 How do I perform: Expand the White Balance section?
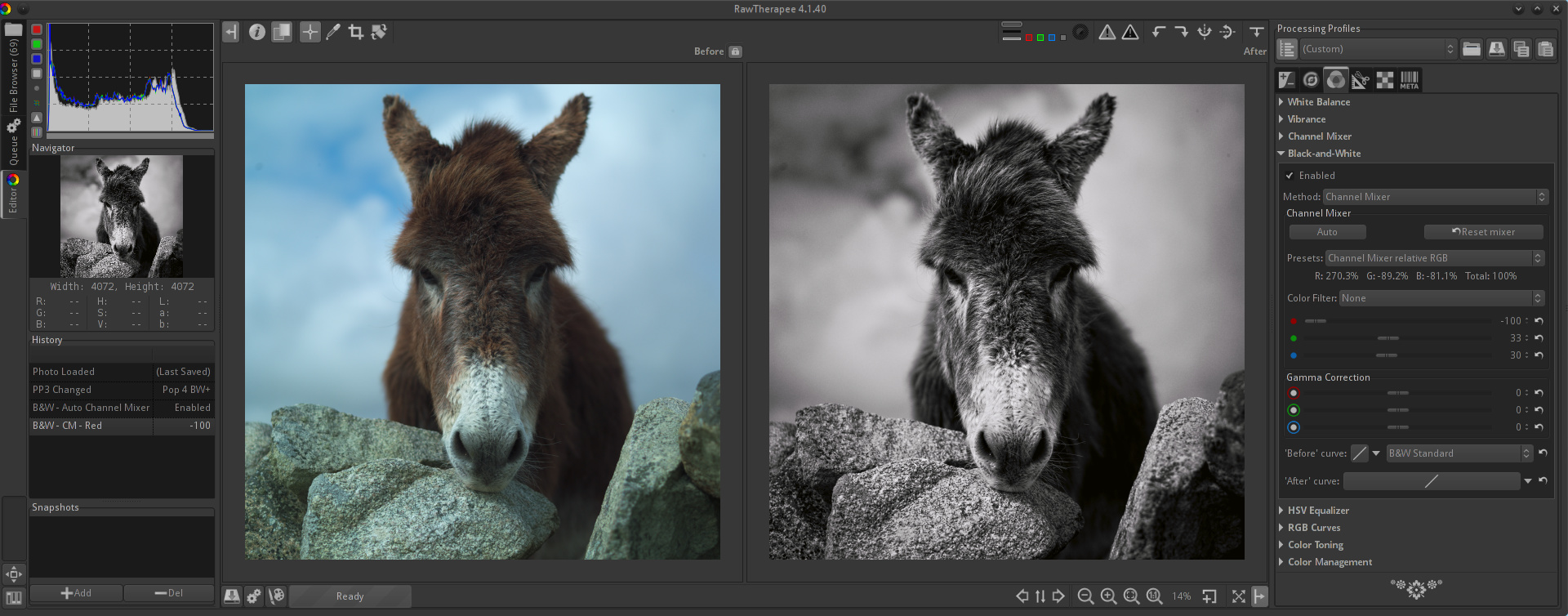tap(1318, 102)
